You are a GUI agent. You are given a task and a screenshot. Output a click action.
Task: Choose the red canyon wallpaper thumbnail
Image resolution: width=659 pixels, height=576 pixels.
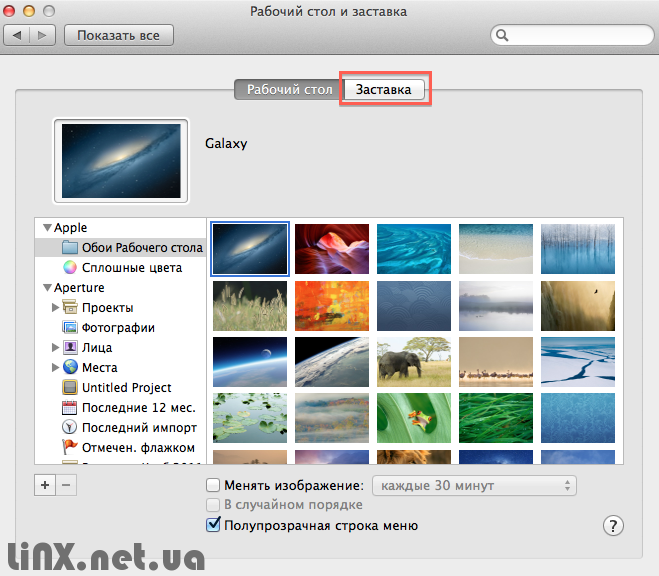click(332, 249)
